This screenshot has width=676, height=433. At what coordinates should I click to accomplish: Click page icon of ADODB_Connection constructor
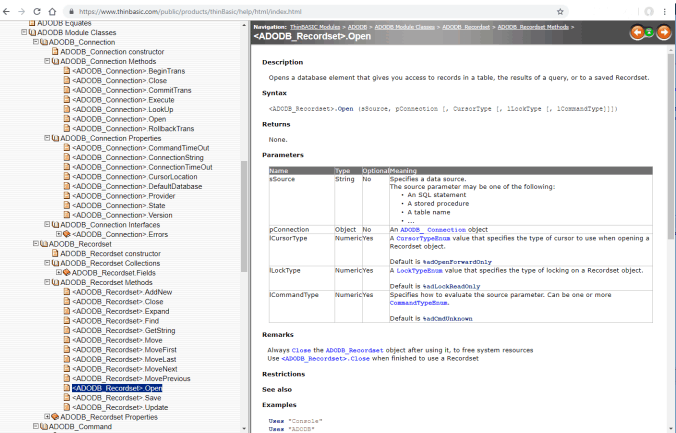[x=55, y=51]
